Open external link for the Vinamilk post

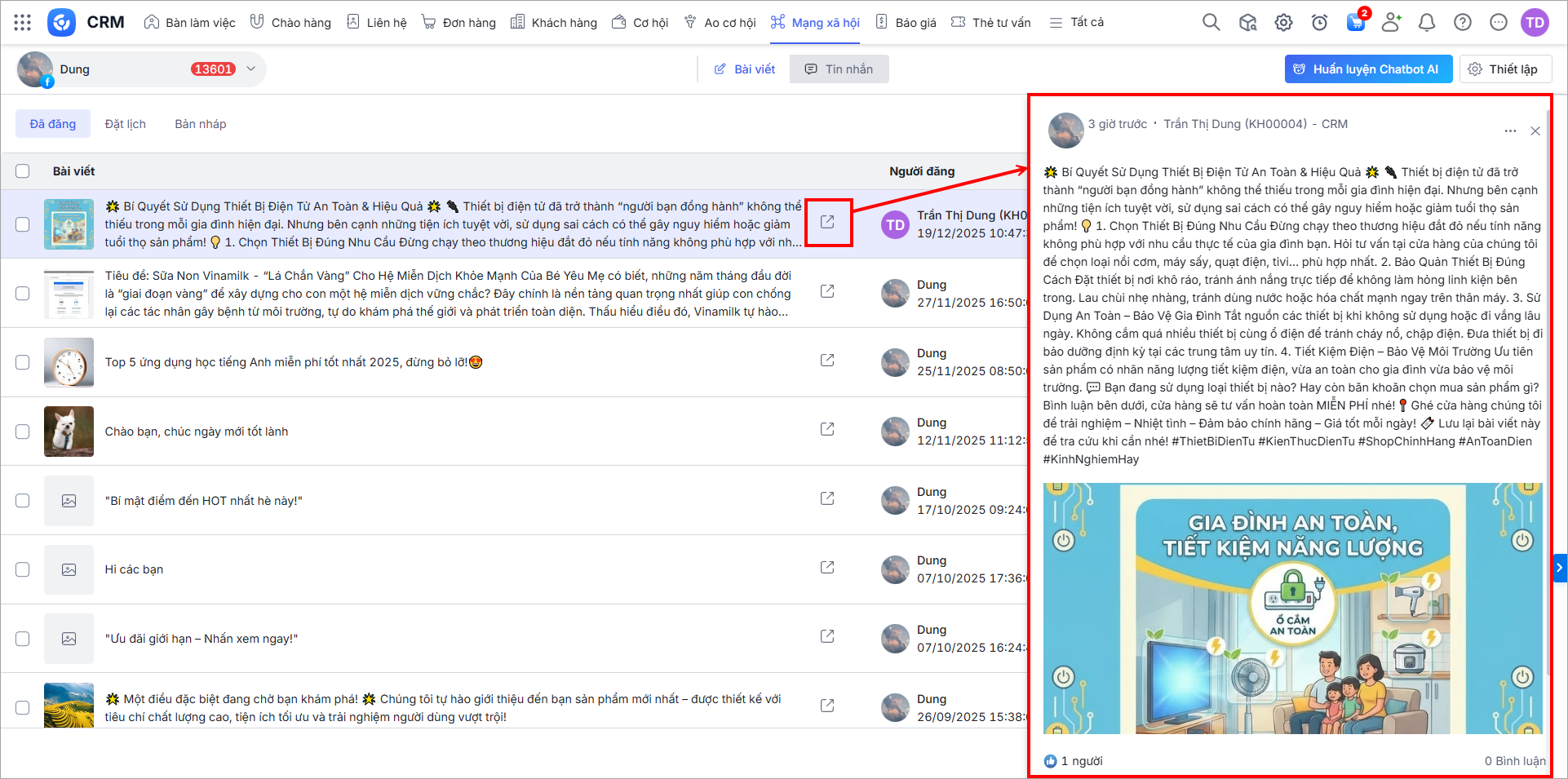(827, 291)
